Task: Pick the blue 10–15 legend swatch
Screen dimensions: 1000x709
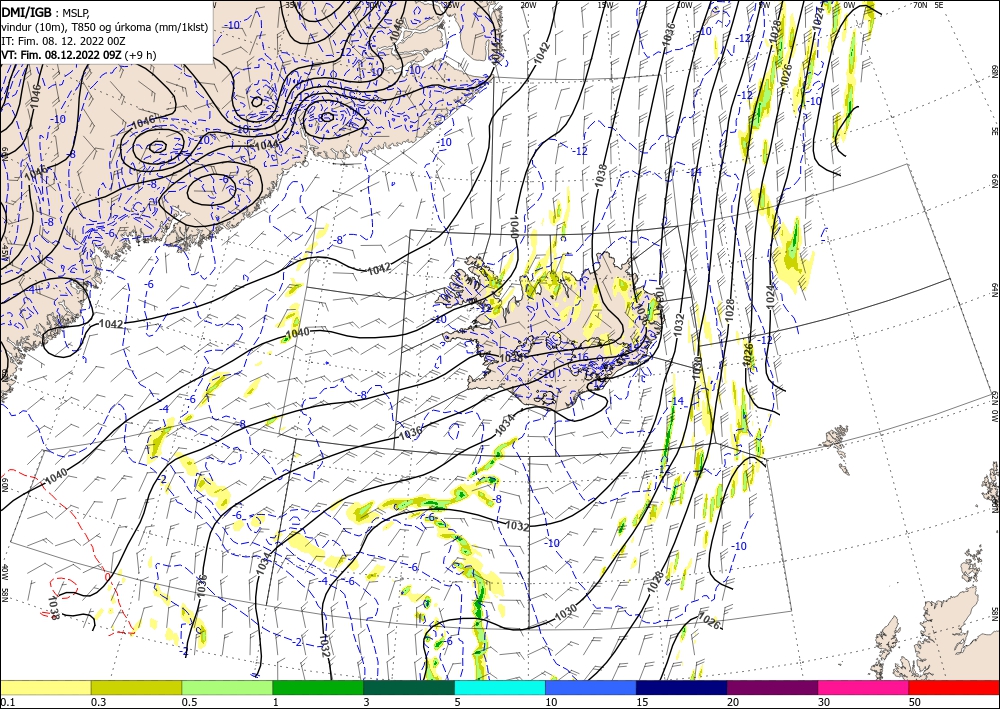Action: [591, 687]
